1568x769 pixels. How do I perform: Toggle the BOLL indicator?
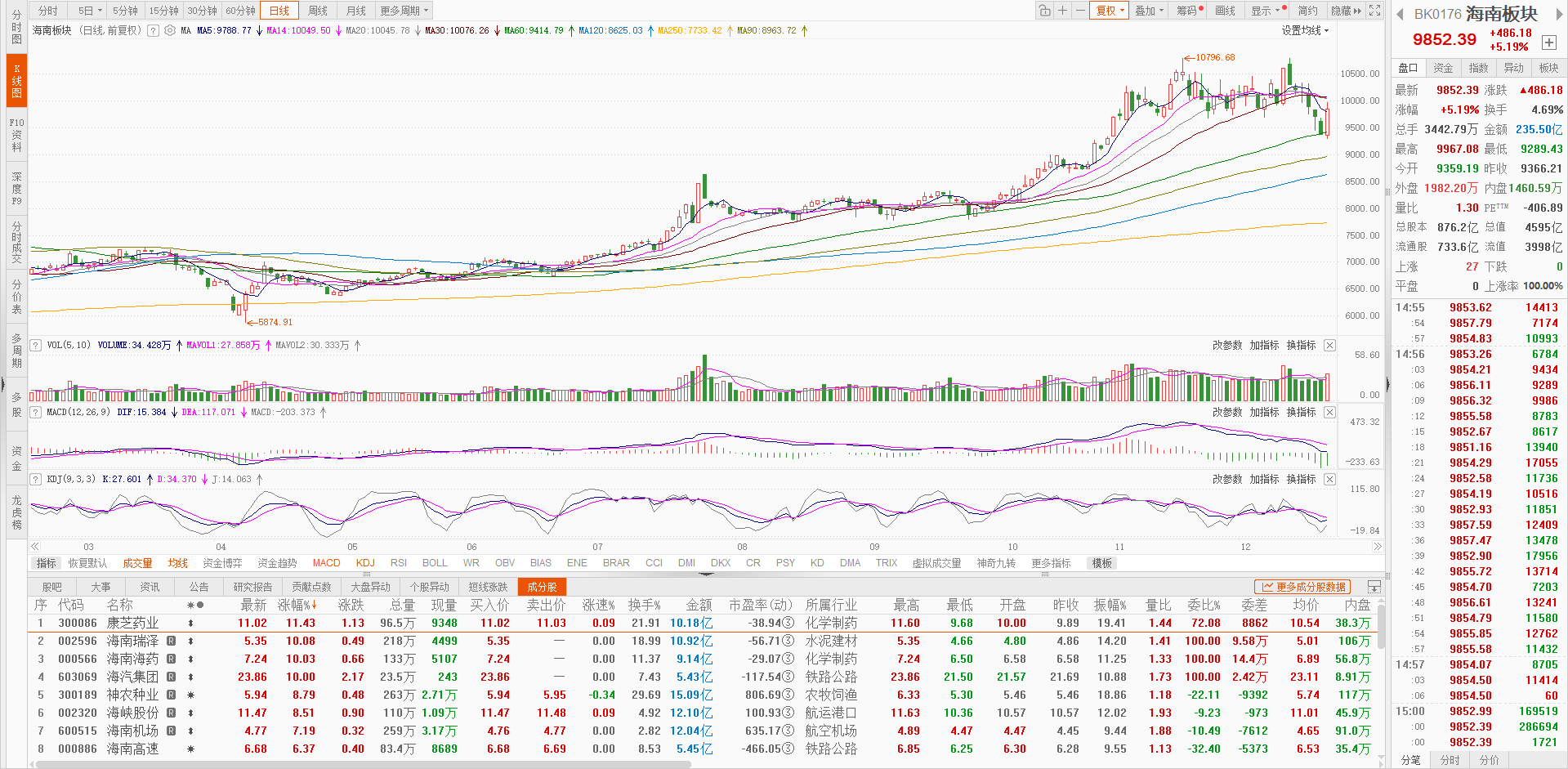435,563
